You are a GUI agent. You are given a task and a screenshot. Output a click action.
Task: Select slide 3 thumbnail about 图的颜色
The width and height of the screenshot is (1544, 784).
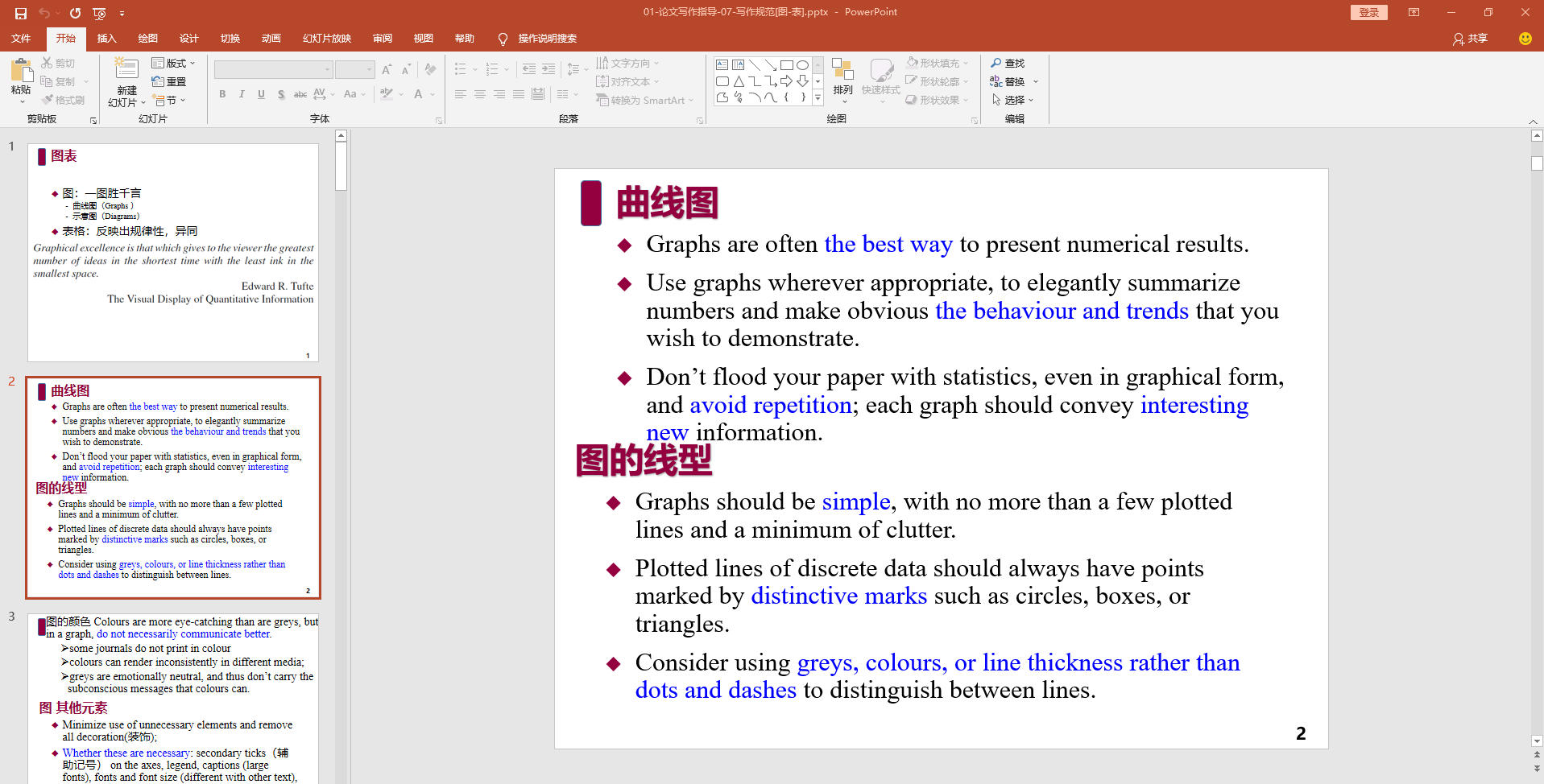tap(173, 699)
